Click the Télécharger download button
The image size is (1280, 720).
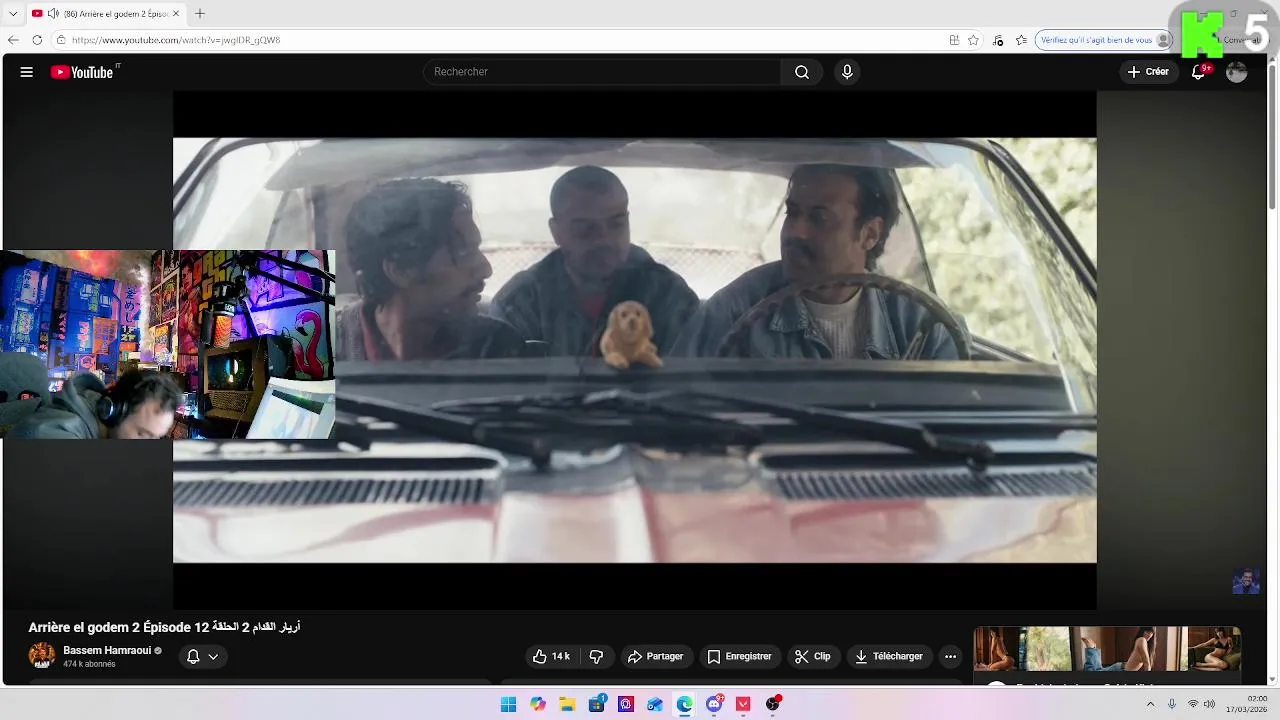[x=889, y=657]
